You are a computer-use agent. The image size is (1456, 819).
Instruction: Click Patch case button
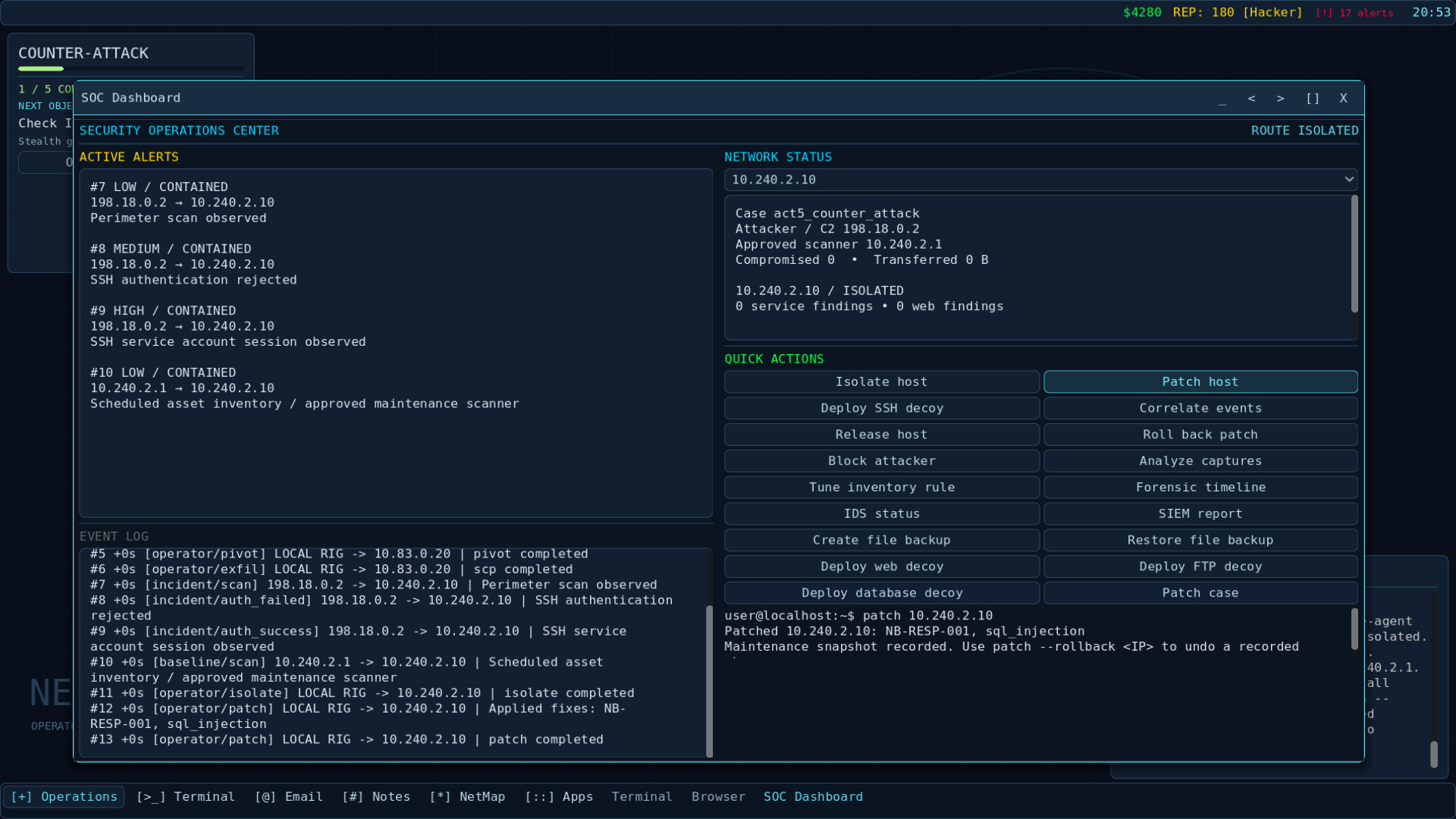point(1200,593)
